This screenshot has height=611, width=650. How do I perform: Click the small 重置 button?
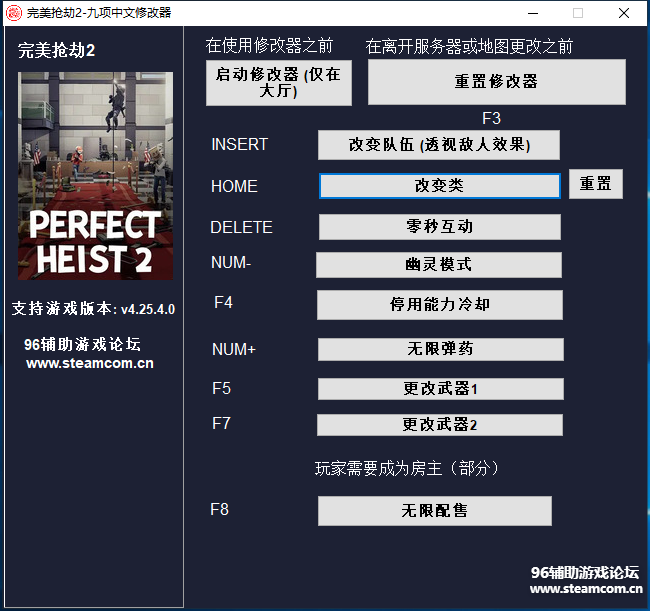click(596, 185)
